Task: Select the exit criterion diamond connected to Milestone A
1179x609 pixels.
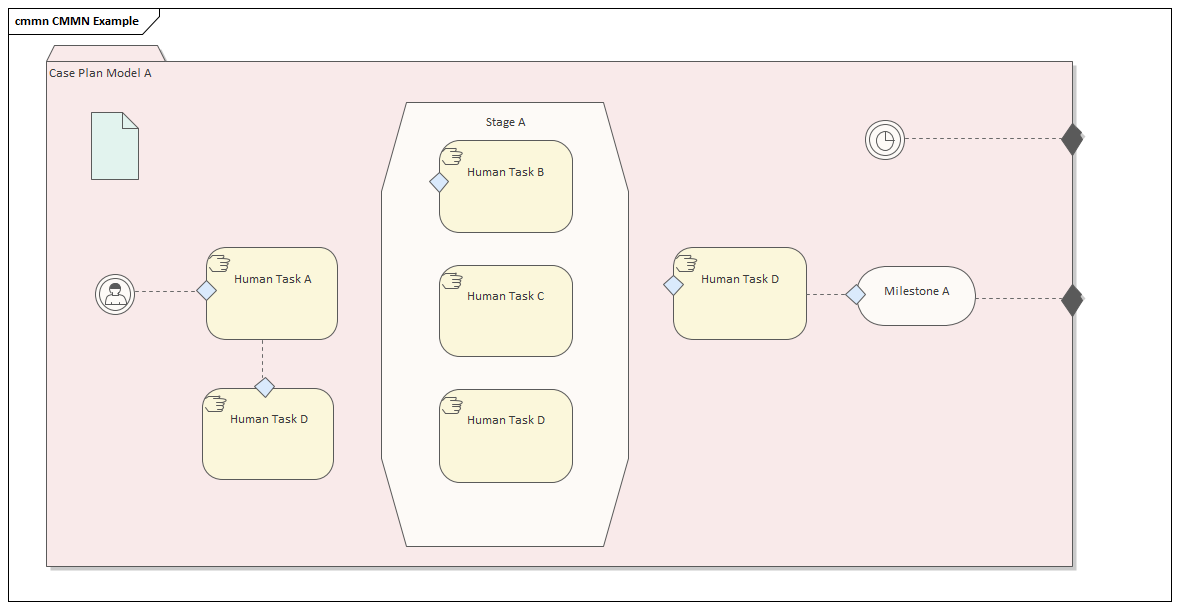Action: [1072, 299]
